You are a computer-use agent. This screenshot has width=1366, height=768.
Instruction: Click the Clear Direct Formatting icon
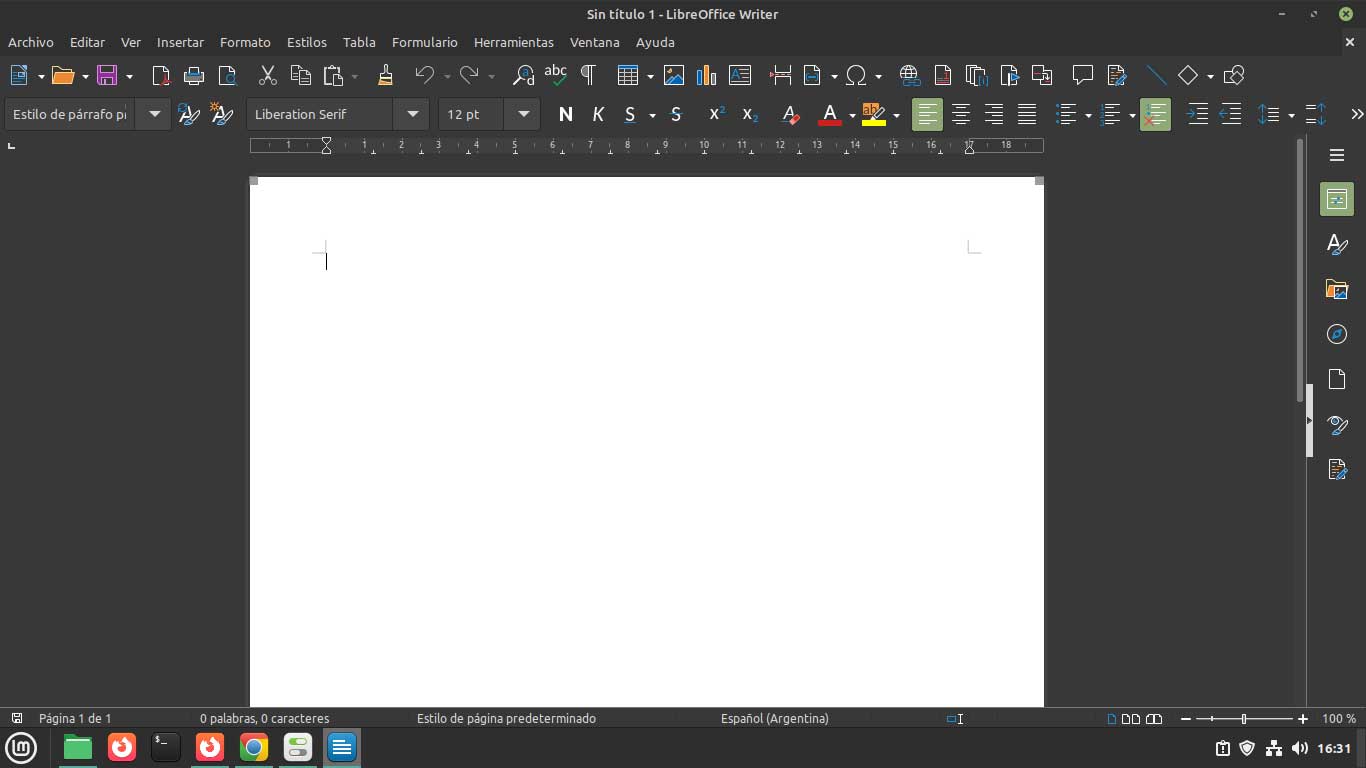point(790,114)
